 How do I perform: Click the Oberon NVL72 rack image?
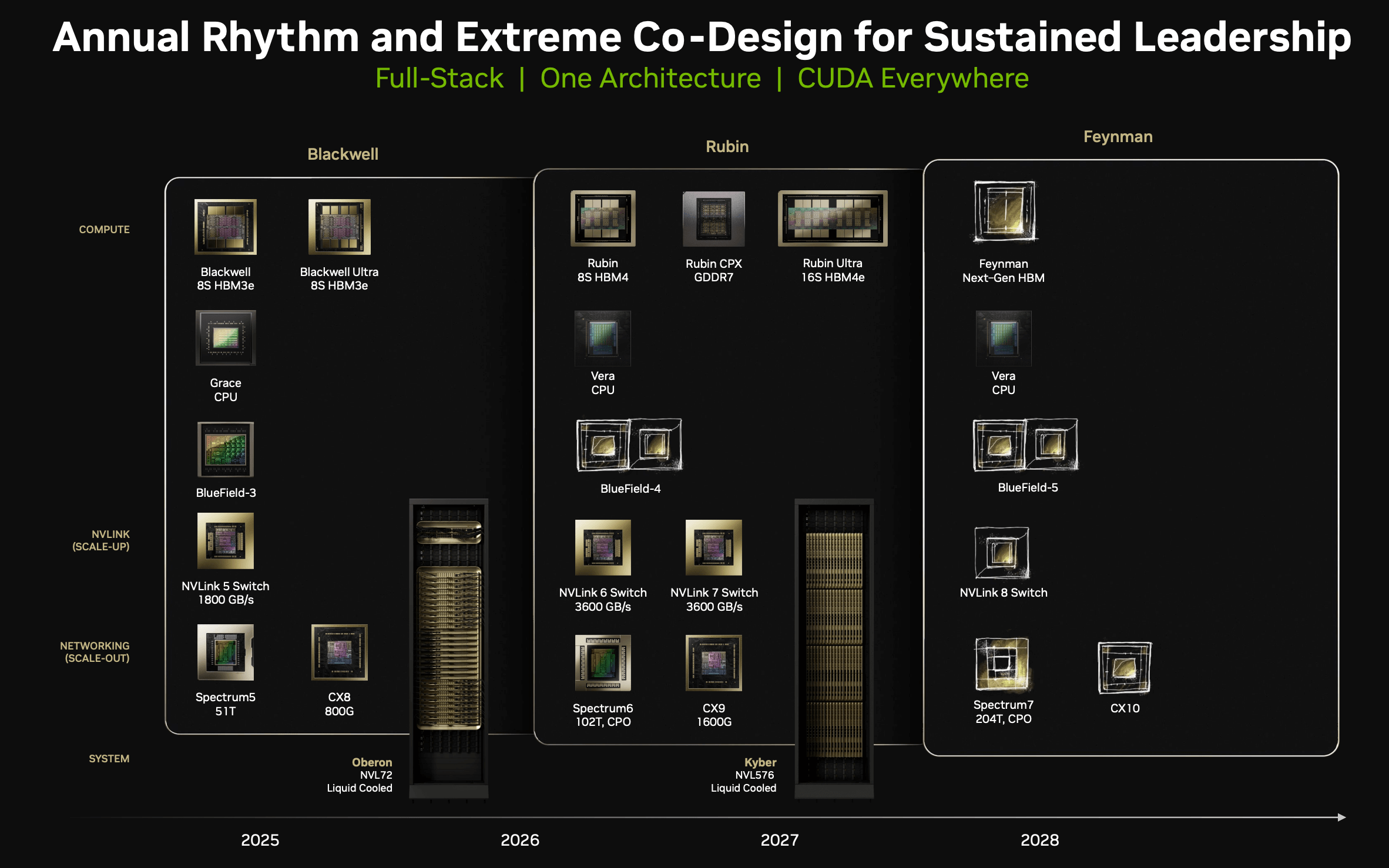click(449, 646)
